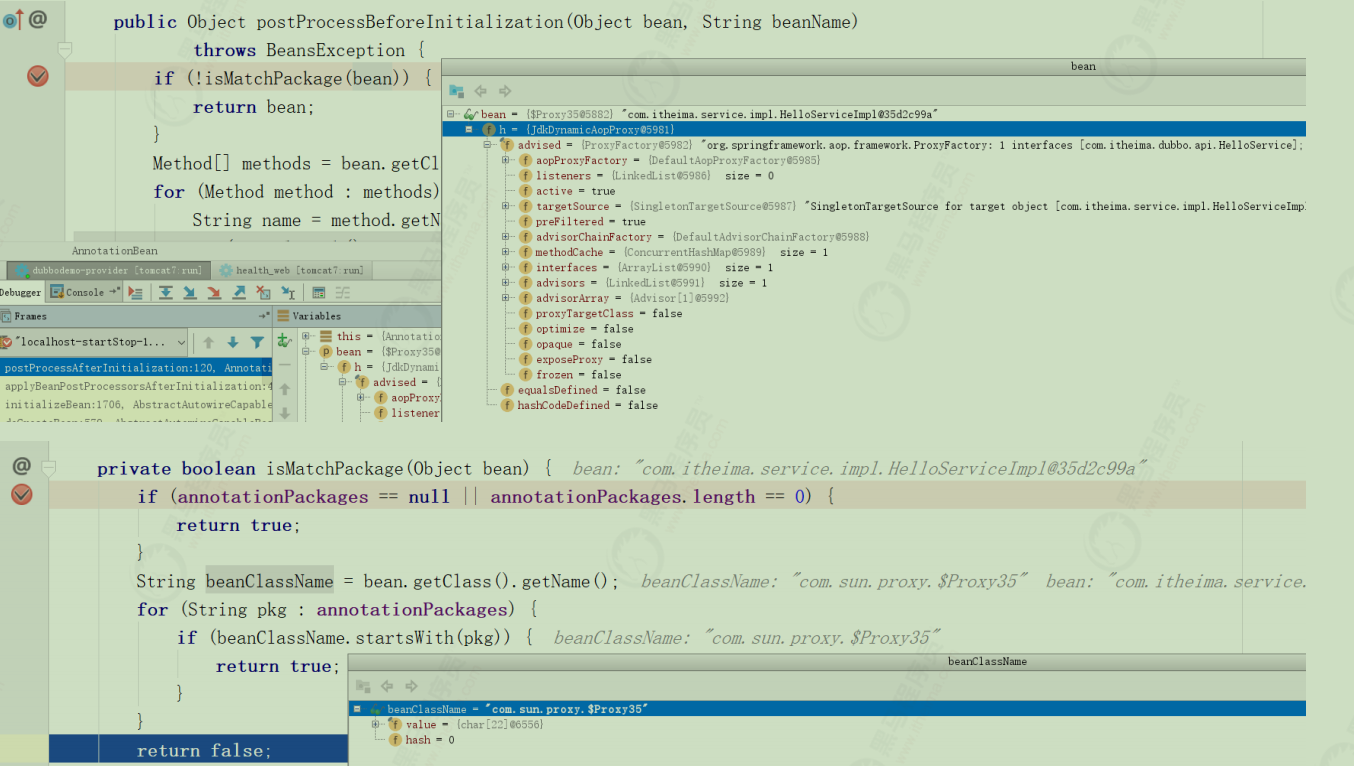
Task: Switch to health_web [tomcat7:run] tab
Action: coord(292,270)
